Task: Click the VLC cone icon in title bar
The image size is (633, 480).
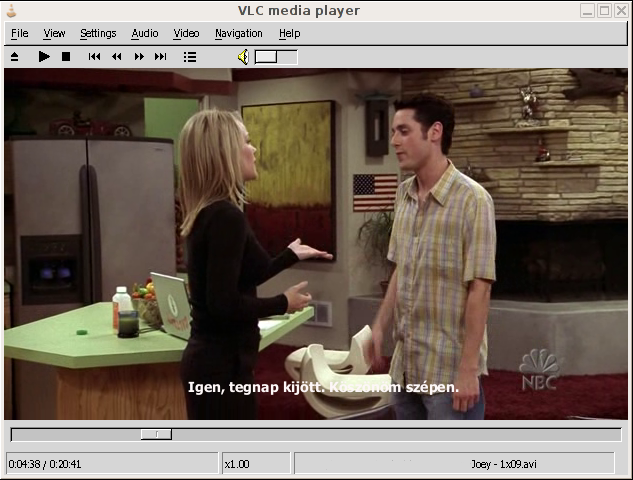Action: (x=11, y=10)
